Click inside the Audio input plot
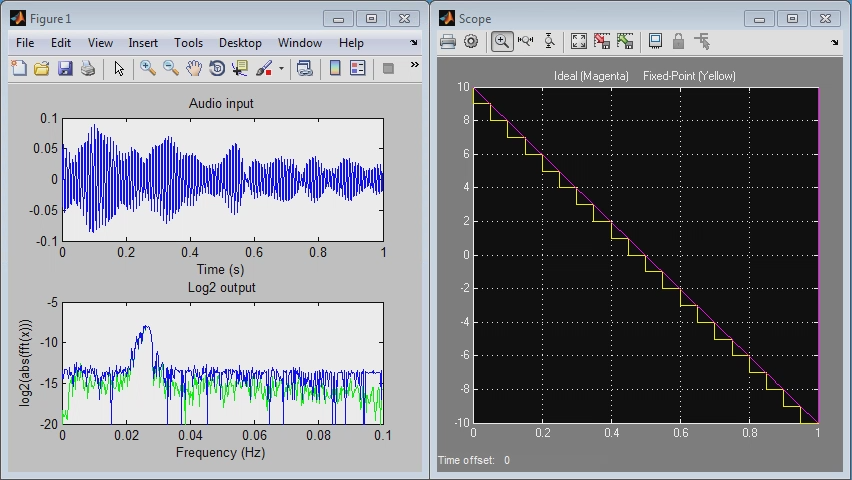Screen dimensions: 852x480 tap(222, 179)
